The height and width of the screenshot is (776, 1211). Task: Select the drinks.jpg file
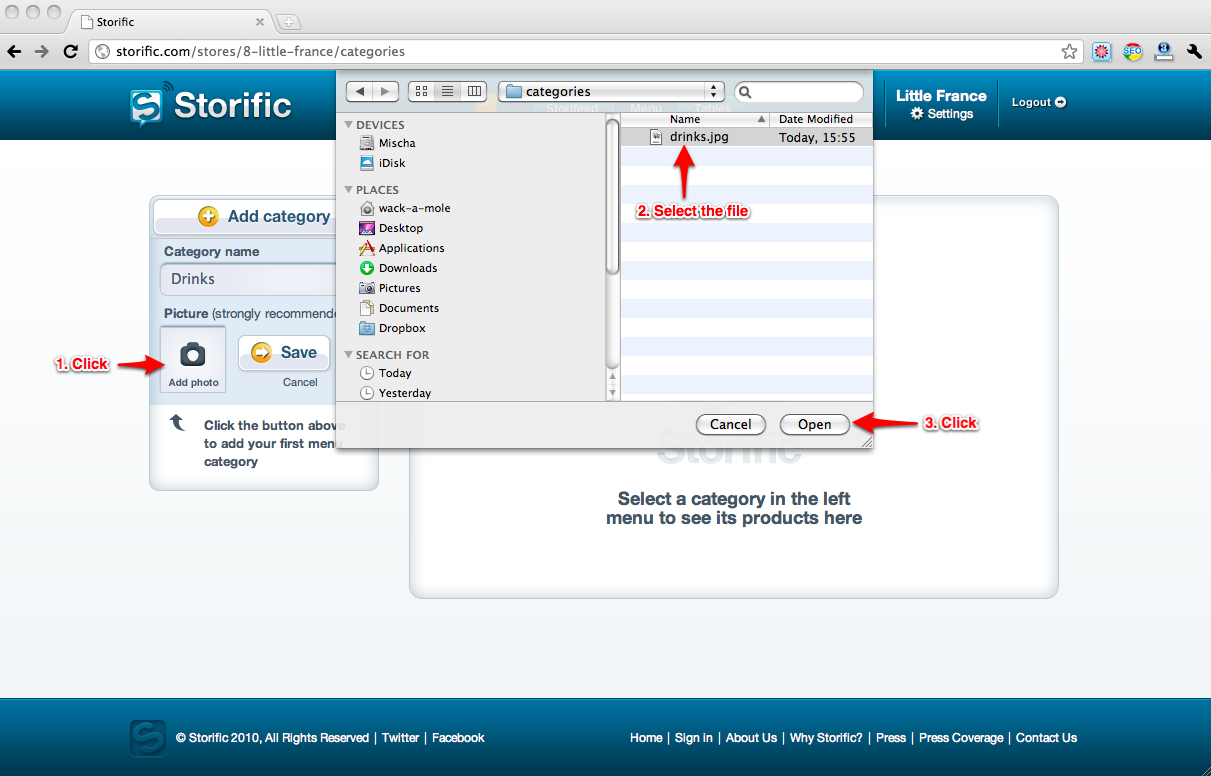(x=699, y=137)
